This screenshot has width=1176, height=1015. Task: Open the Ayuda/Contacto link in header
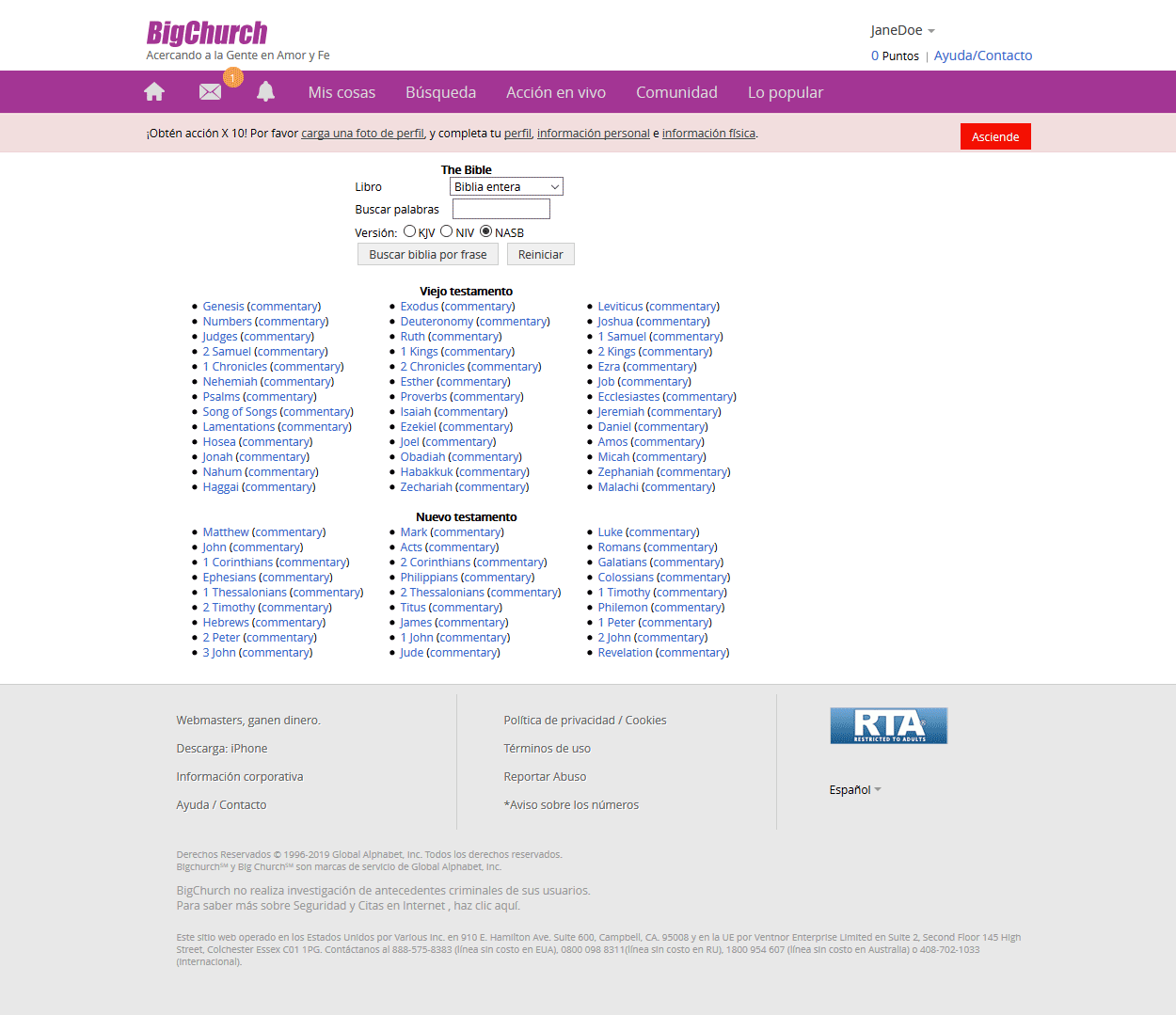pyautogui.click(x=983, y=56)
